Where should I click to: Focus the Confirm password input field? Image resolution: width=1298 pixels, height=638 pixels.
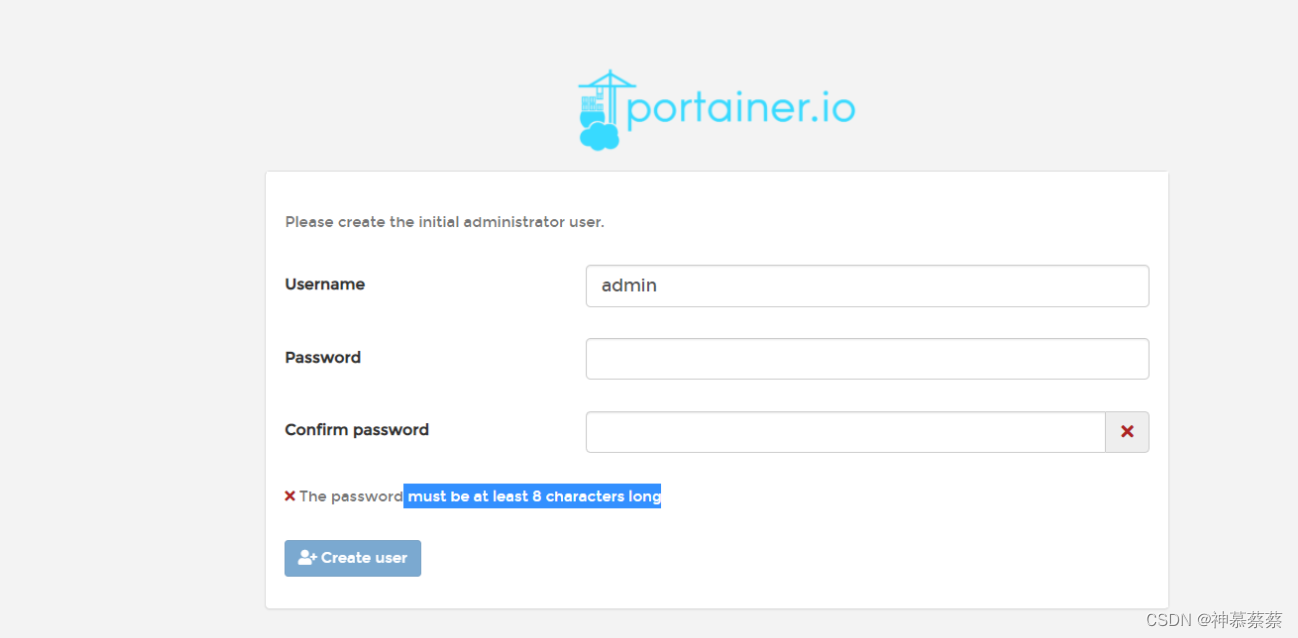pos(845,432)
